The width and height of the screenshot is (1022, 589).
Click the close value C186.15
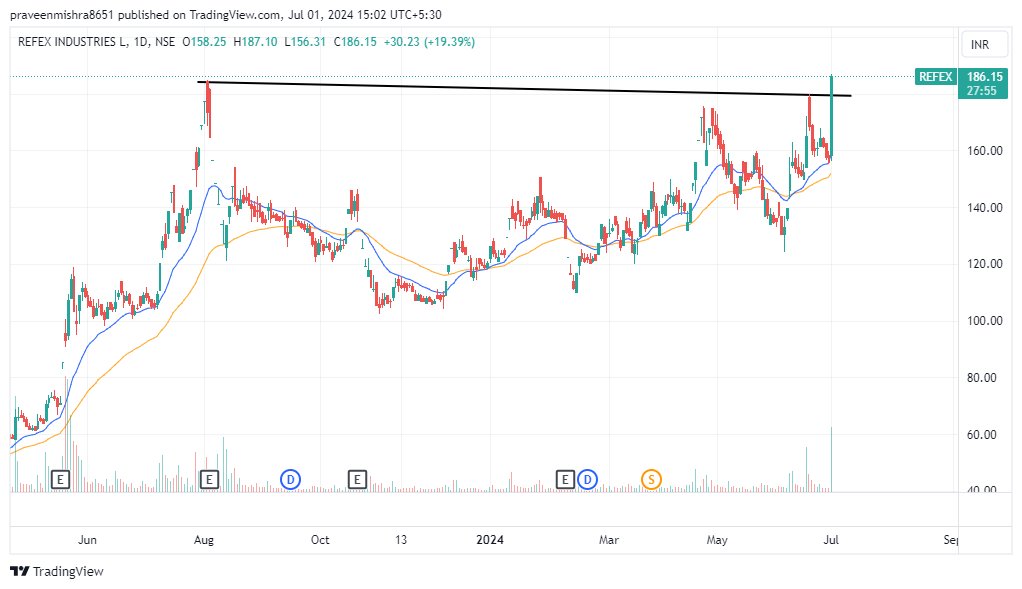point(355,42)
